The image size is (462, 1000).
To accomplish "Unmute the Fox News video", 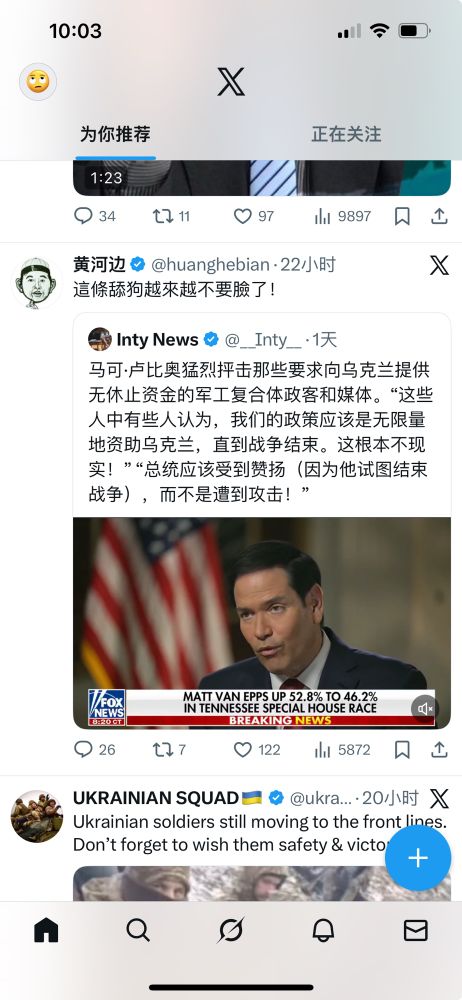I will pos(425,709).
